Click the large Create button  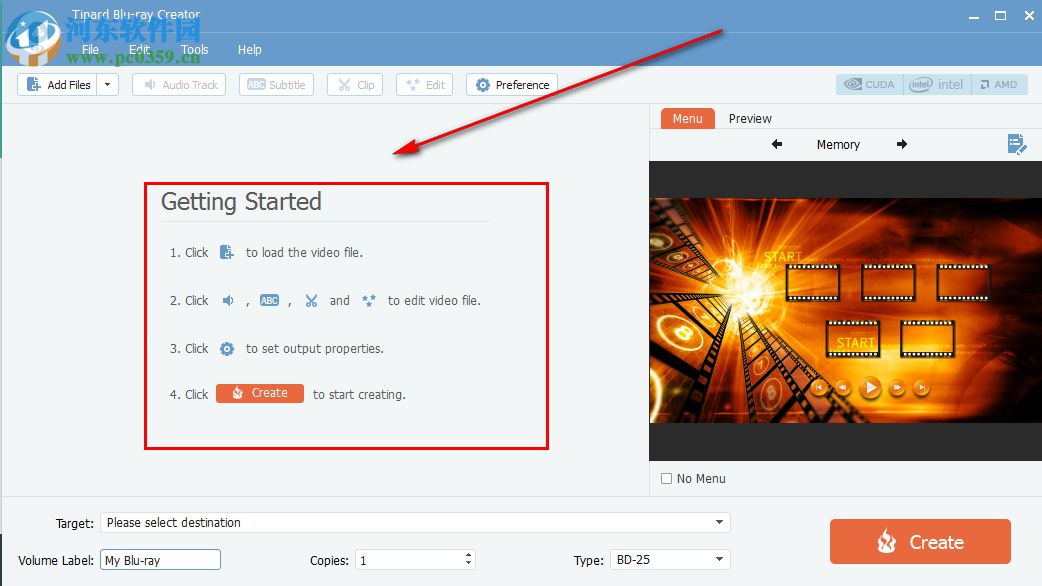920,541
